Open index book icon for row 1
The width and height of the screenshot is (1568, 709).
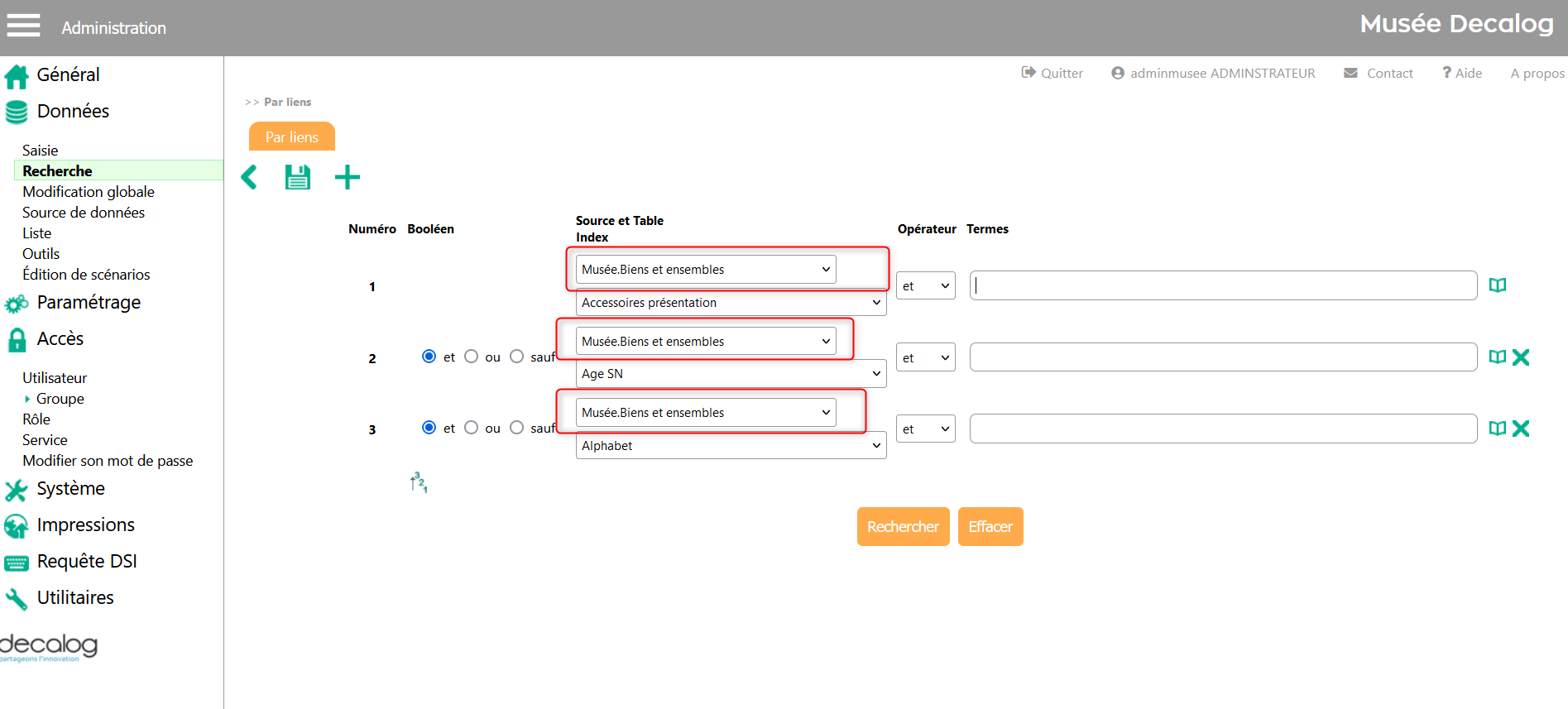pos(1497,285)
